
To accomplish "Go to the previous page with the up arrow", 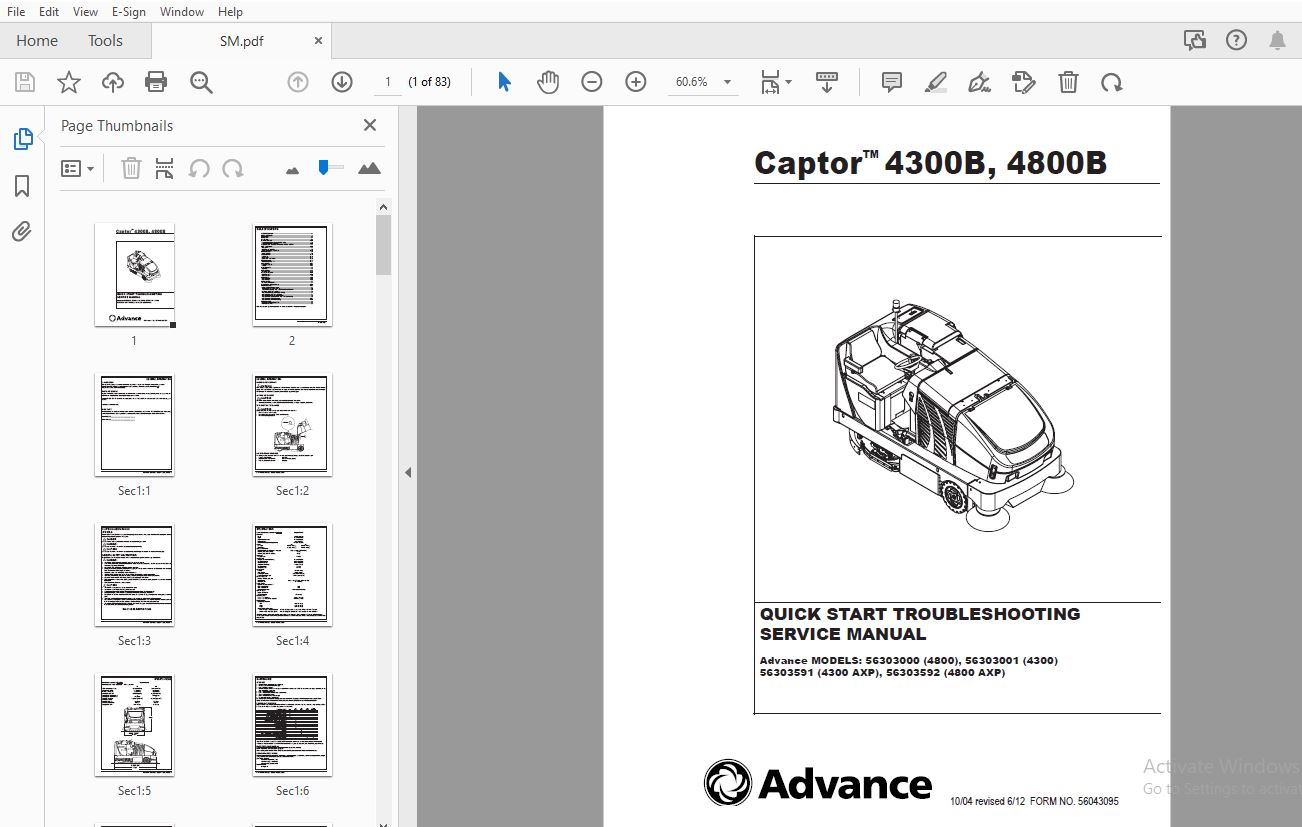I will (298, 82).
